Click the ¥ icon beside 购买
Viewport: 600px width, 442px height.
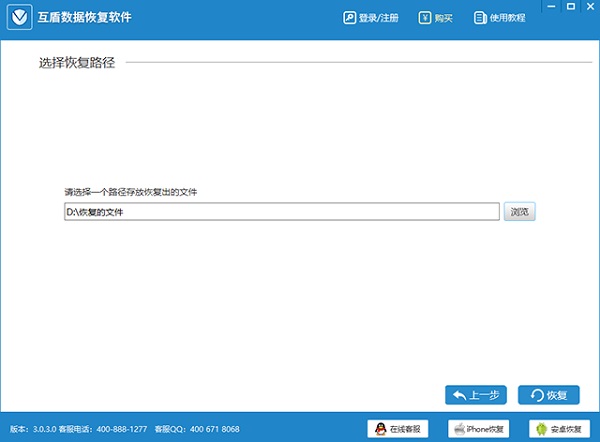coord(426,18)
